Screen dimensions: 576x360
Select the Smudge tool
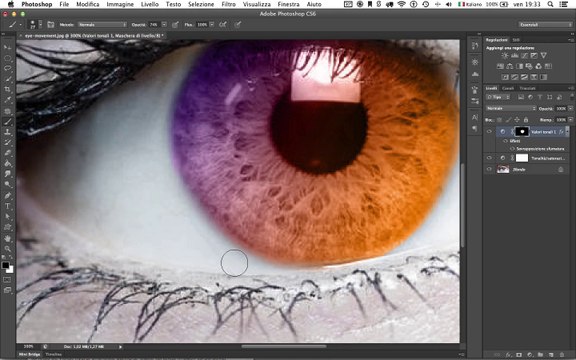[7, 174]
